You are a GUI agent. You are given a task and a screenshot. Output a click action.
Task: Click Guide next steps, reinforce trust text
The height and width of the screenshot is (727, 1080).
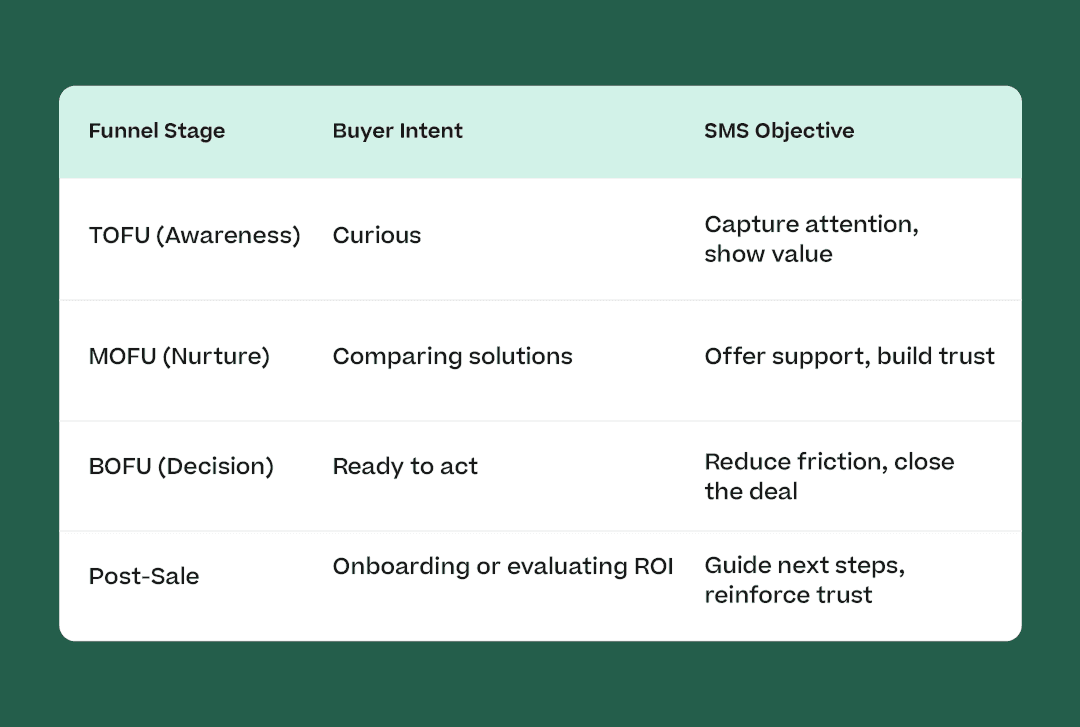[x=804, y=580]
